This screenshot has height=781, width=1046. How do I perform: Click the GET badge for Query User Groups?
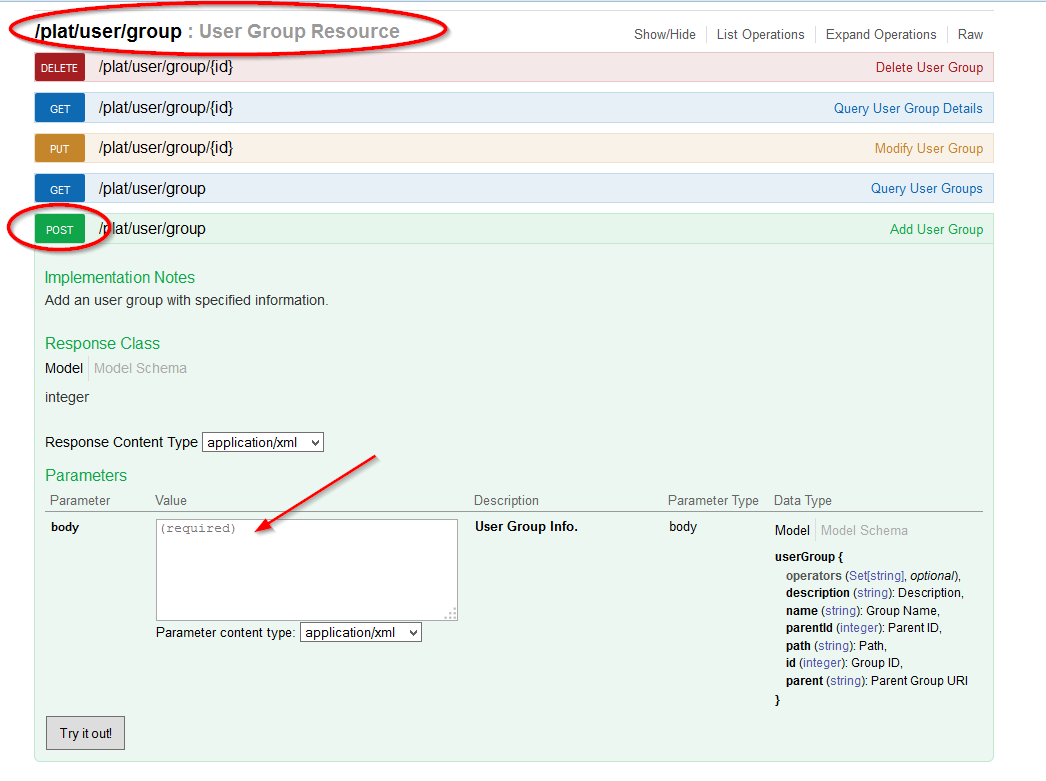60,189
